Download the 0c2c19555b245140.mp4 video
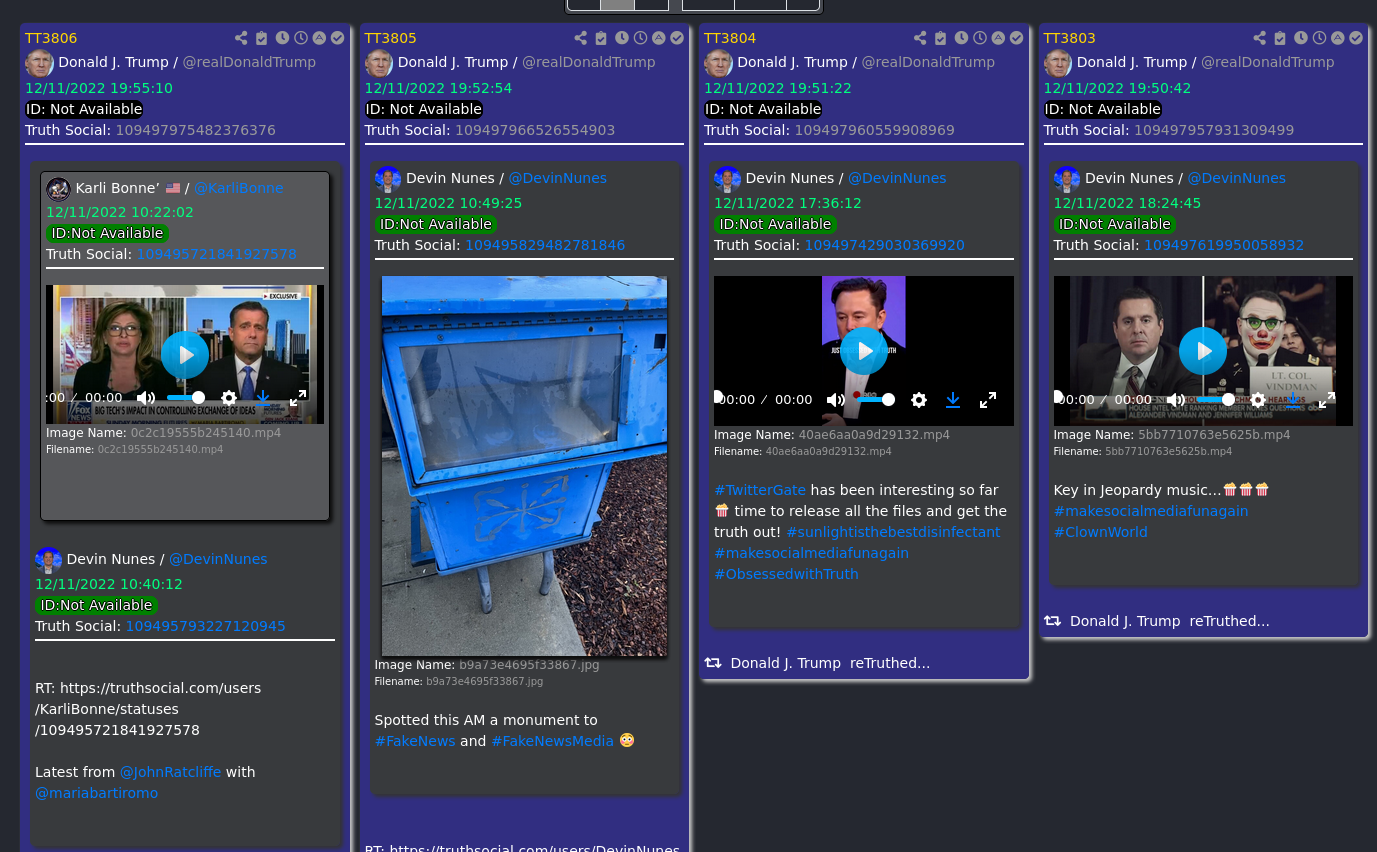Image resolution: width=1377 pixels, height=852 pixels. pos(263,398)
